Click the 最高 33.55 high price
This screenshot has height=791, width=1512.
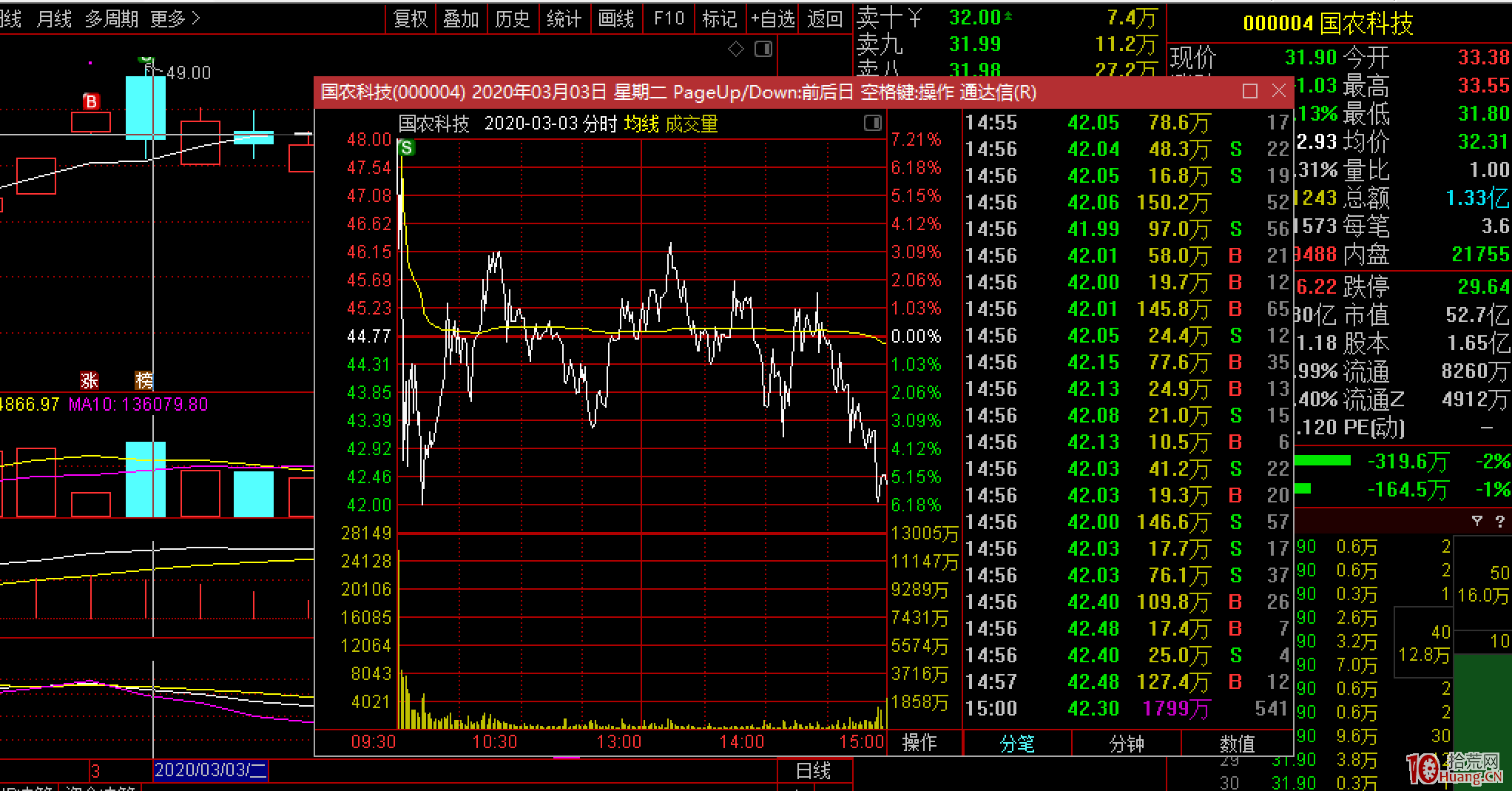1483,85
